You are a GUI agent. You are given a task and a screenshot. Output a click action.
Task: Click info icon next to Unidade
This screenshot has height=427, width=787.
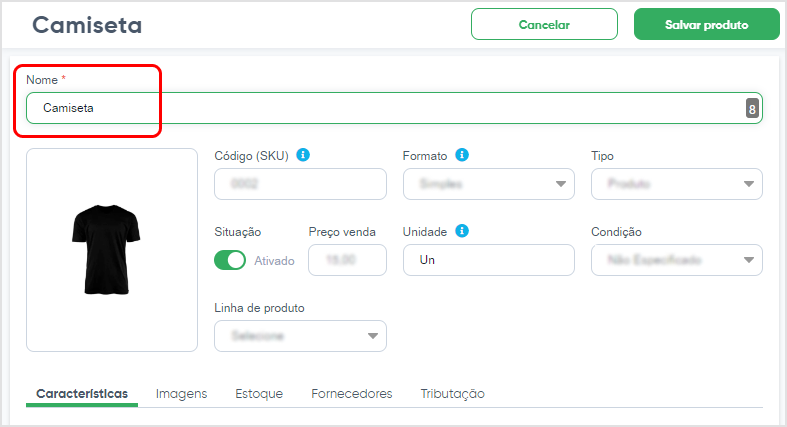click(x=462, y=231)
